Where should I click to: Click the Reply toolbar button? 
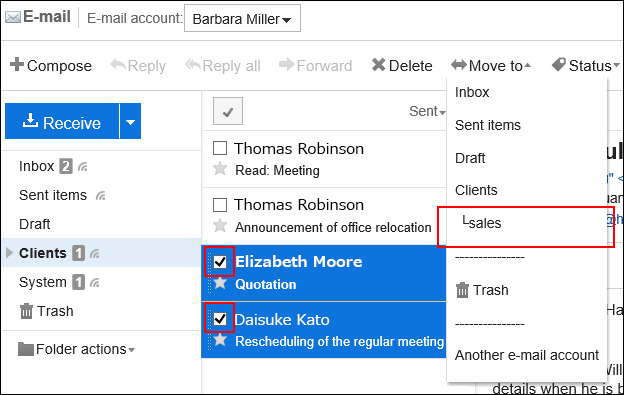click(138, 66)
